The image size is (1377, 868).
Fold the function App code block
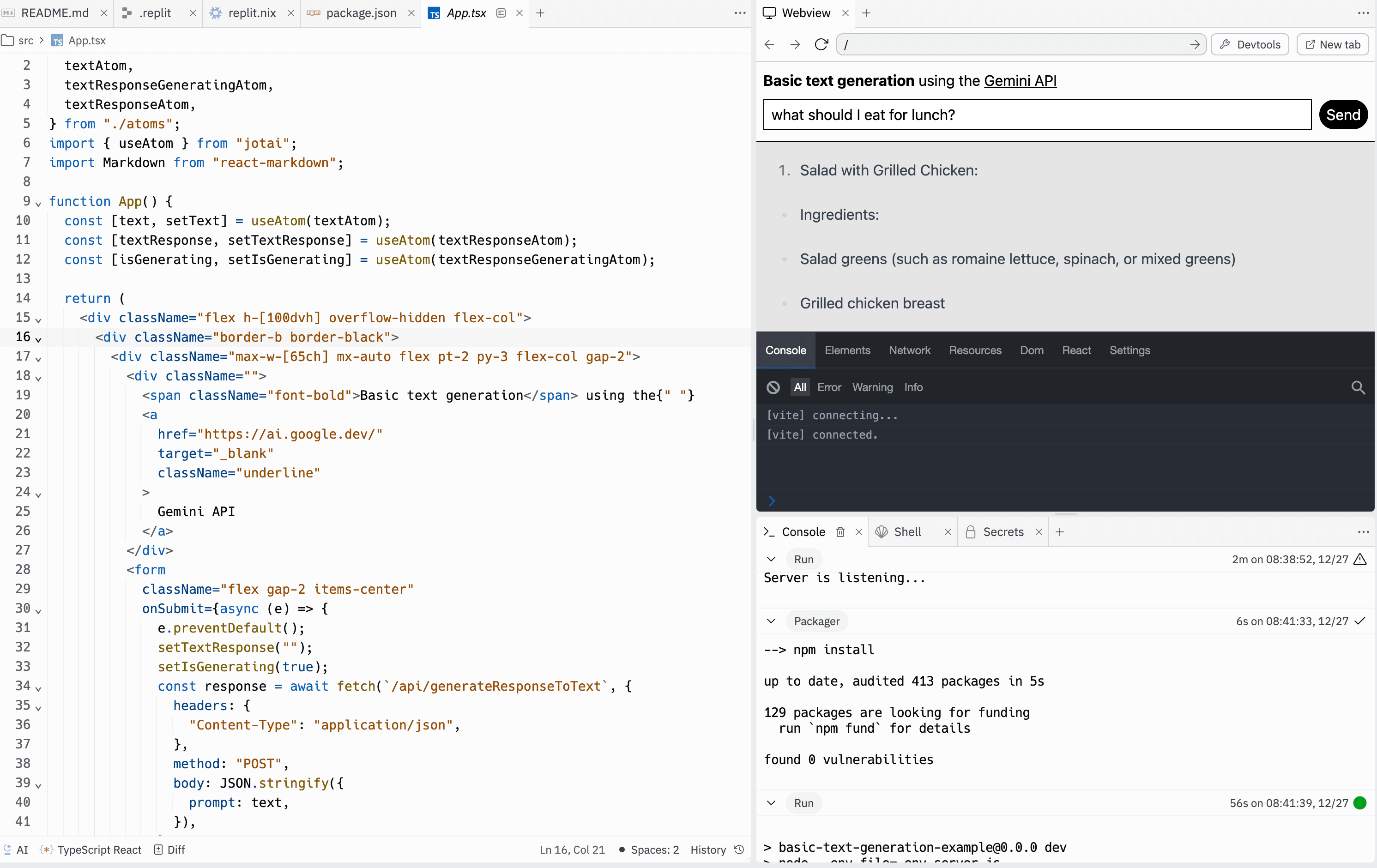[x=38, y=203]
